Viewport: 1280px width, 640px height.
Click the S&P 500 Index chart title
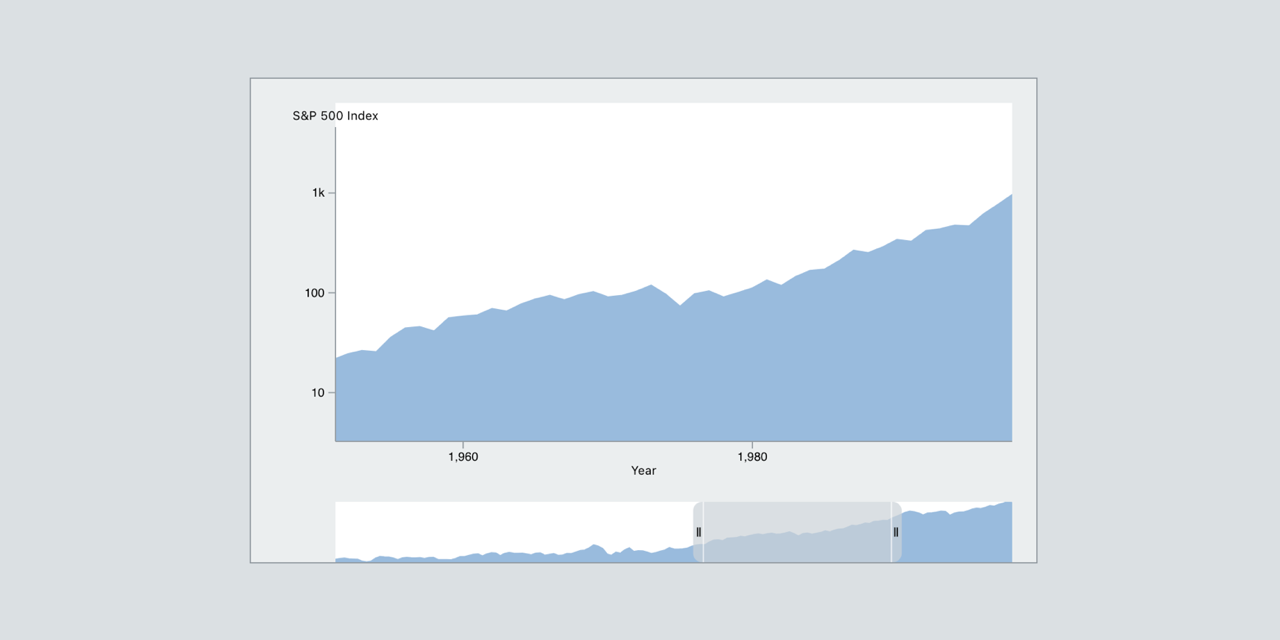click(334, 115)
